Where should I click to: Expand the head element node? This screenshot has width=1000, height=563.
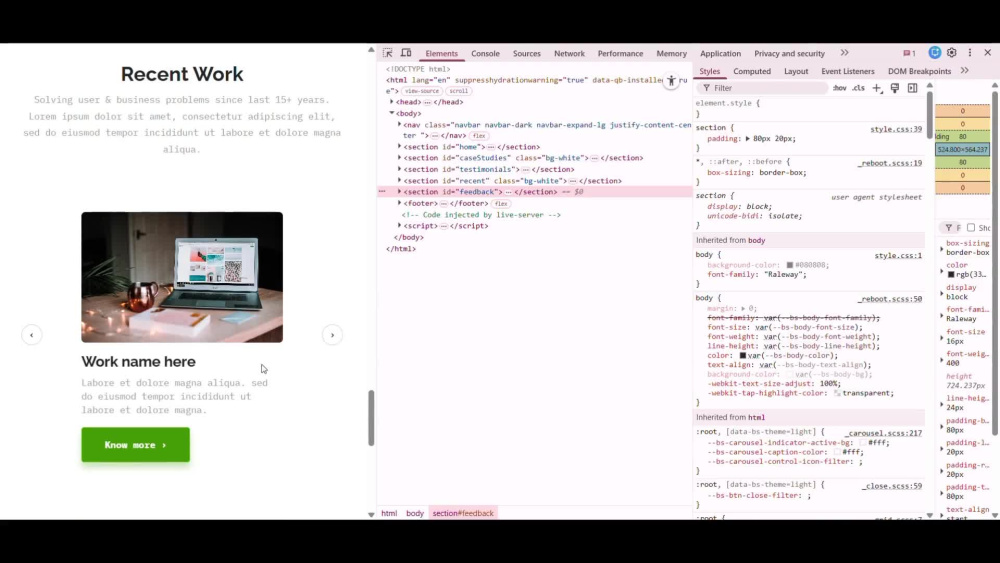point(392,102)
